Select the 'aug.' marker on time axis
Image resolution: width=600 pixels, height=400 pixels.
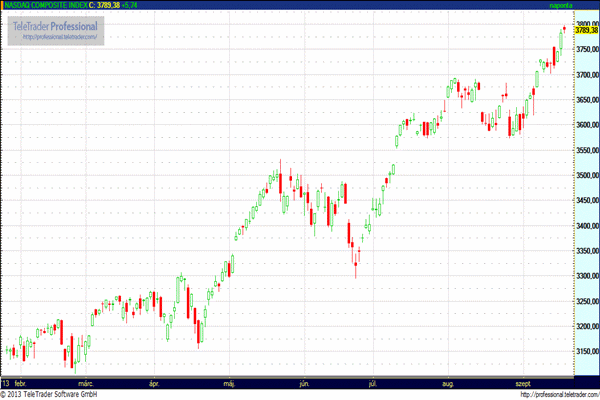[x=449, y=383]
